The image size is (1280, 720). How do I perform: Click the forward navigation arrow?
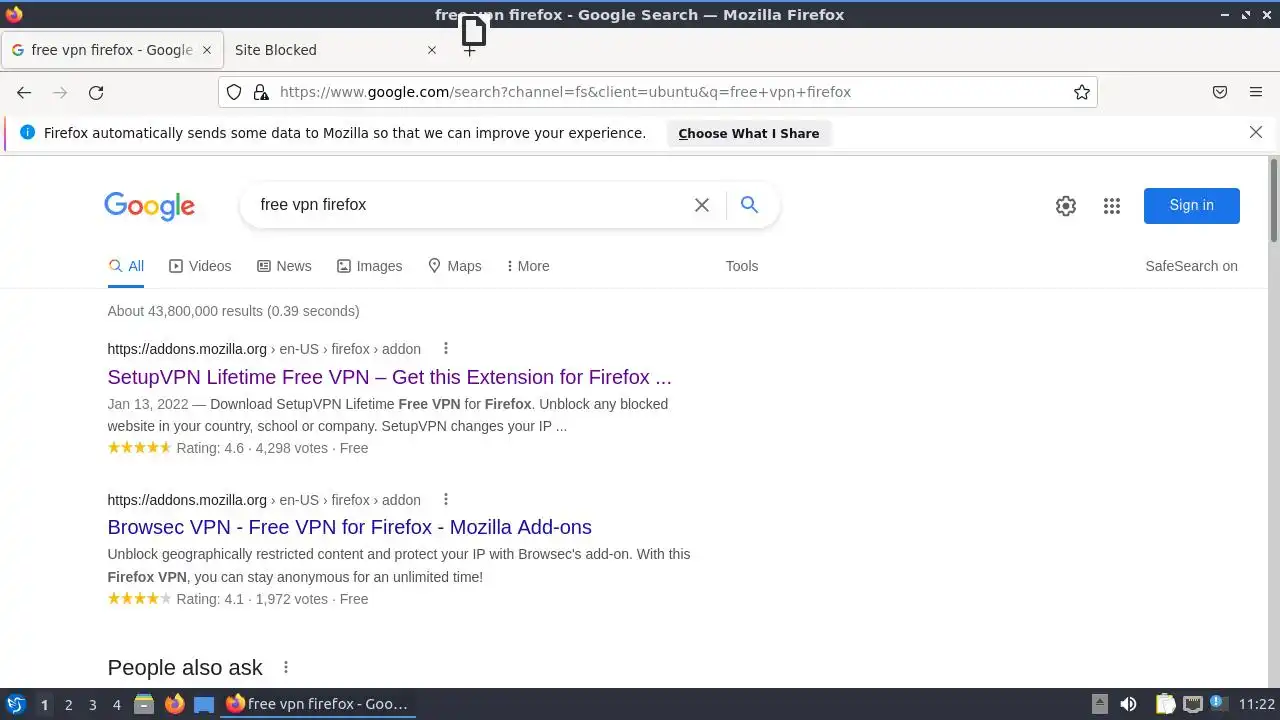pos(60,92)
